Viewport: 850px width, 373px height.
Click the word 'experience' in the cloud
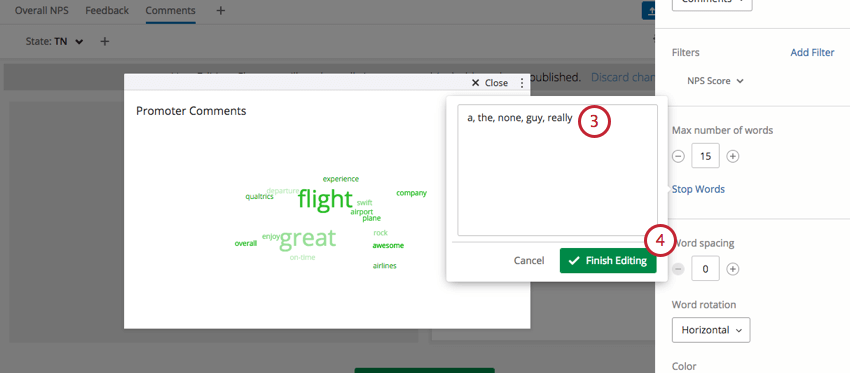(340, 179)
